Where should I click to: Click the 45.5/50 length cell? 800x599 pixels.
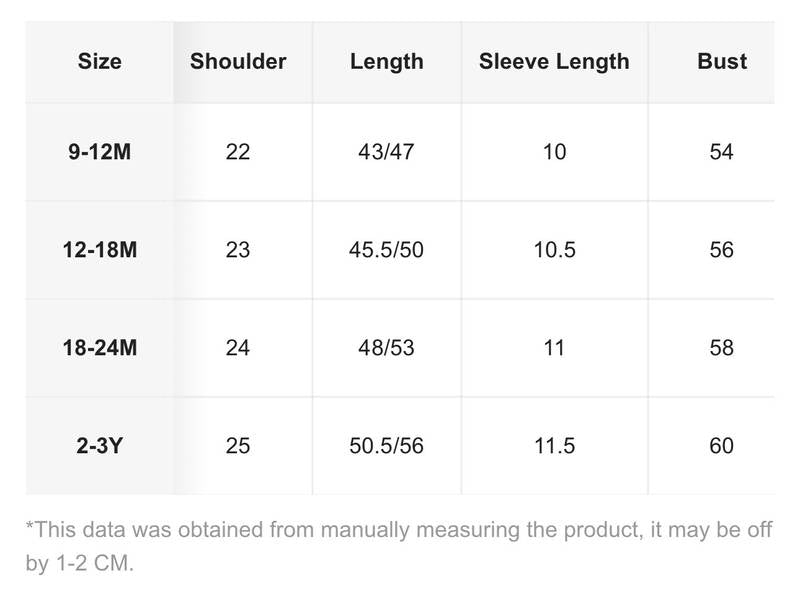pyautogui.click(x=386, y=250)
